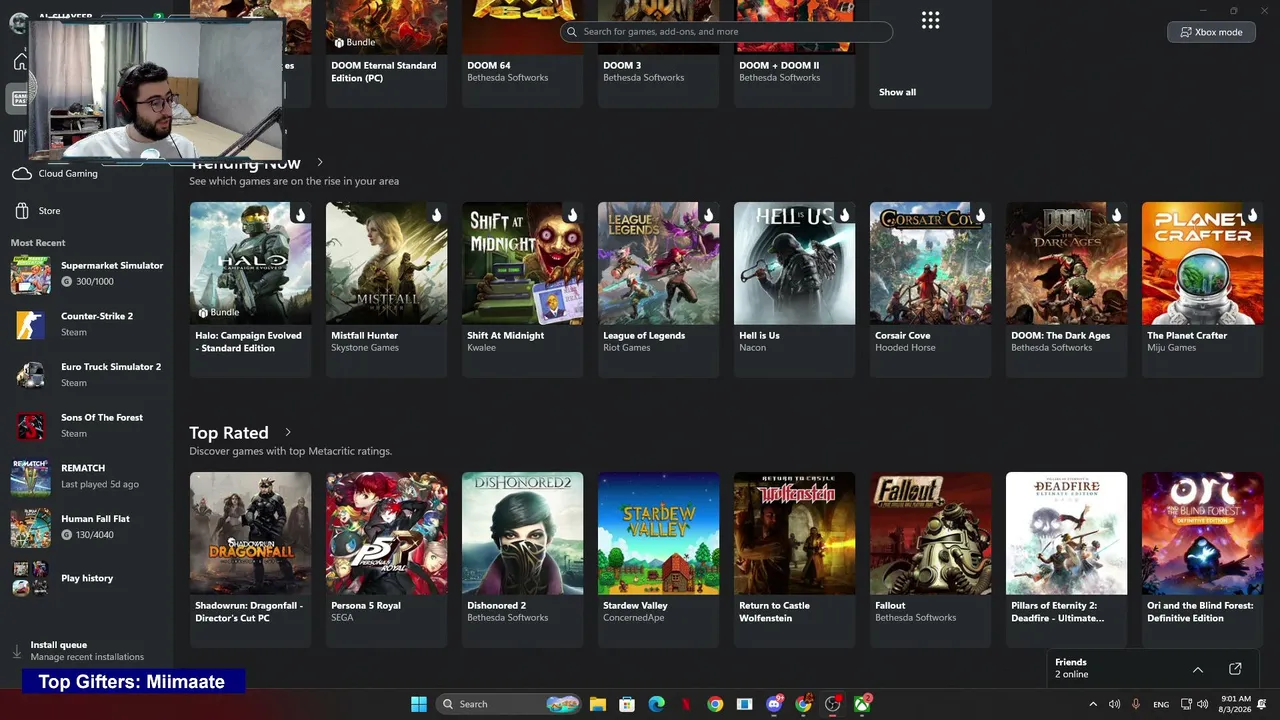Open the Home icon in the sidebar
1280x720 pixels.
(x=19, y=62)
